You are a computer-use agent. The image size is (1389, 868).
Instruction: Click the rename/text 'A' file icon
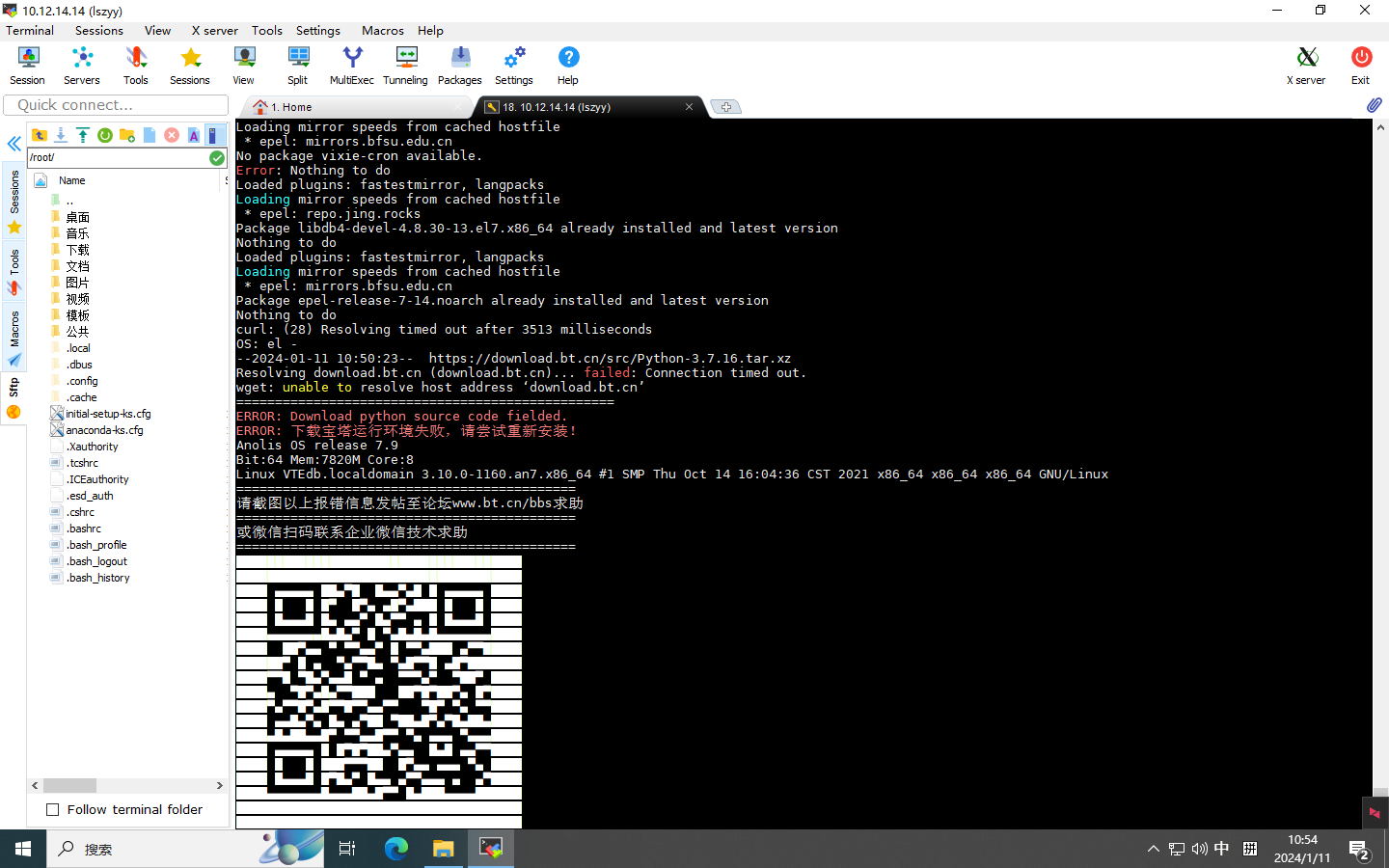click(x=194, y=135)
